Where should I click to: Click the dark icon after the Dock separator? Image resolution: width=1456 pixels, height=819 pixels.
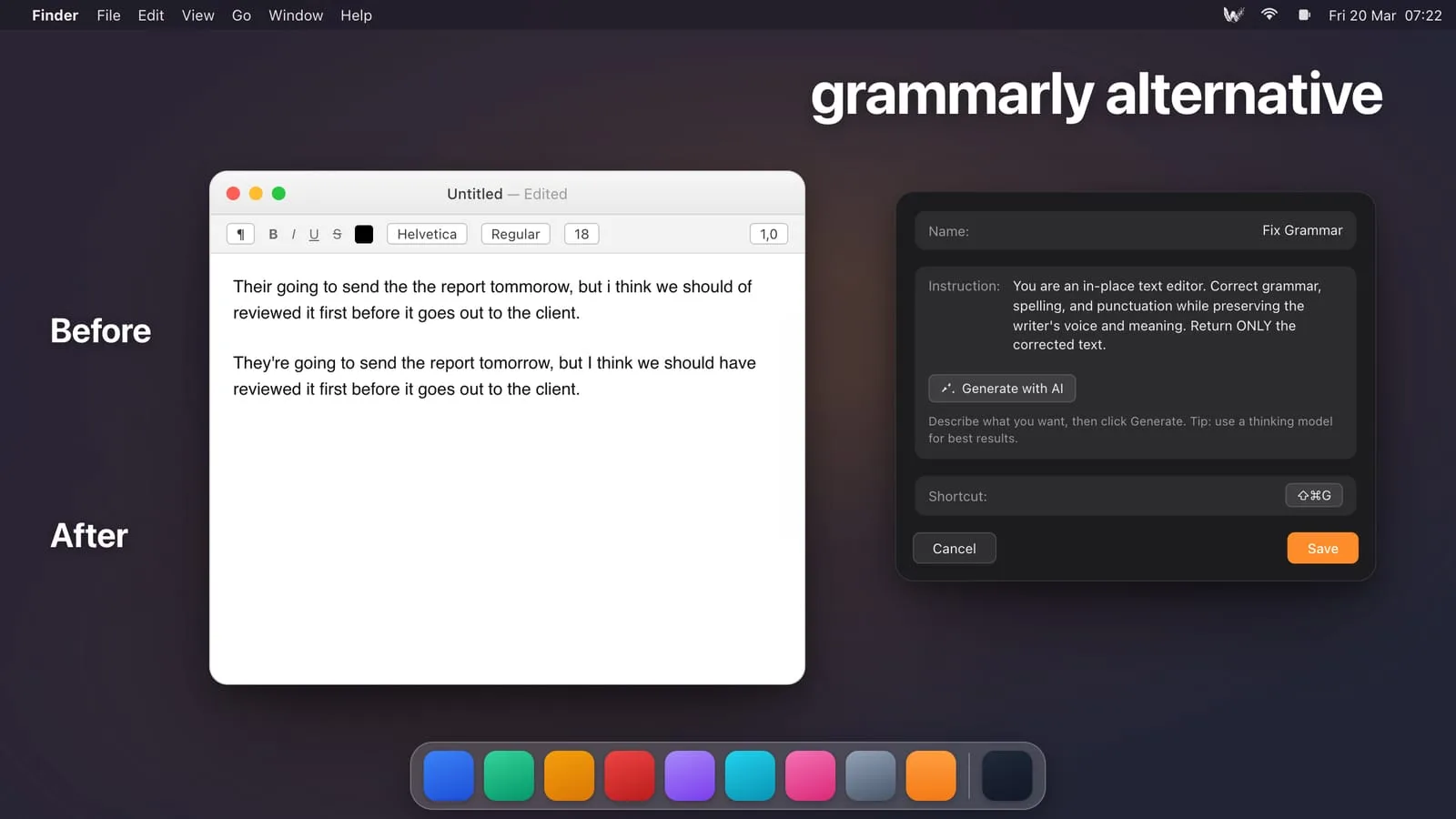click(x=1007, y=775)
